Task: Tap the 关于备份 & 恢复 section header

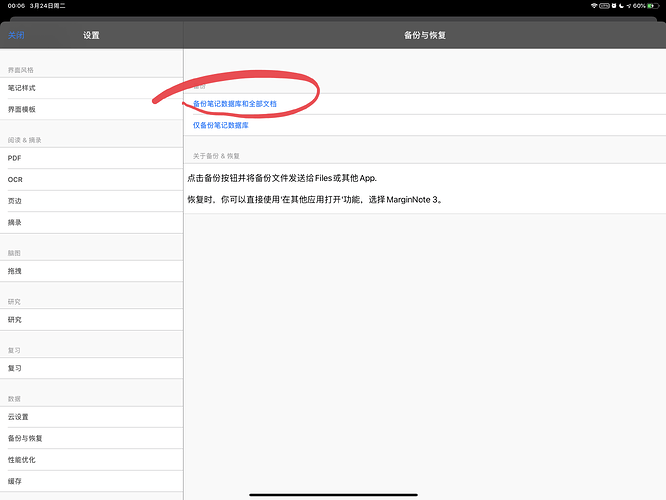Action: pyautogui.click(x=216, y=156)
